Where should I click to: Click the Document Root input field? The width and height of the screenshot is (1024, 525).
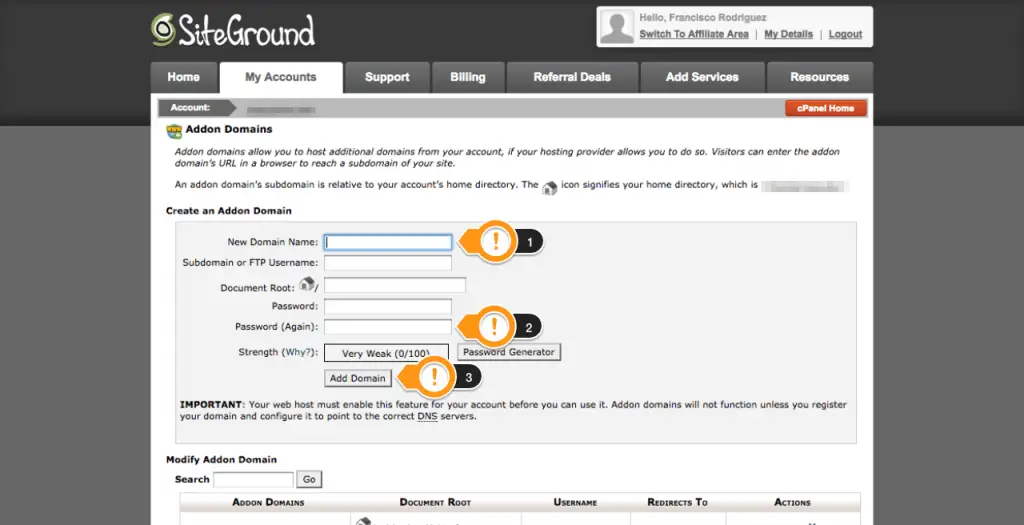[x=395, y=285]
